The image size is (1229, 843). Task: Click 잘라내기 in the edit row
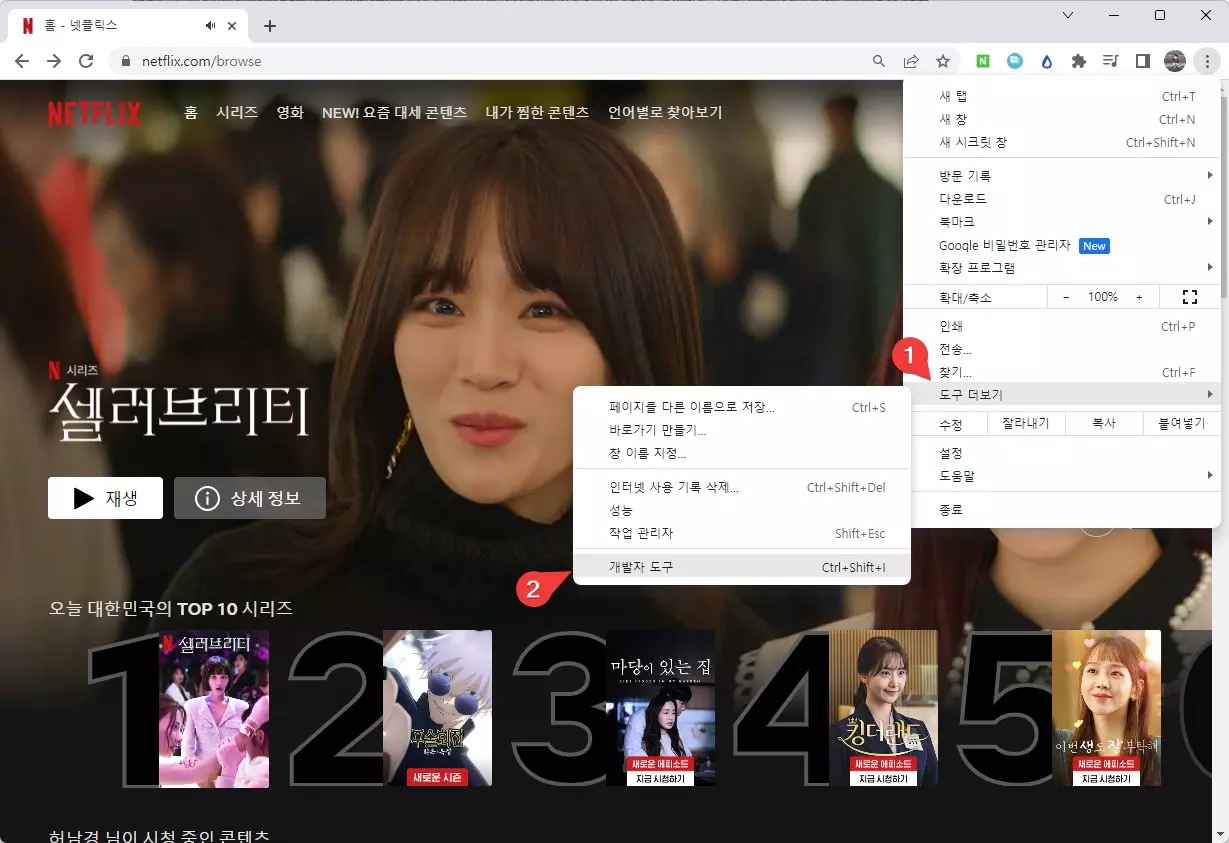tap(1026, 423)
